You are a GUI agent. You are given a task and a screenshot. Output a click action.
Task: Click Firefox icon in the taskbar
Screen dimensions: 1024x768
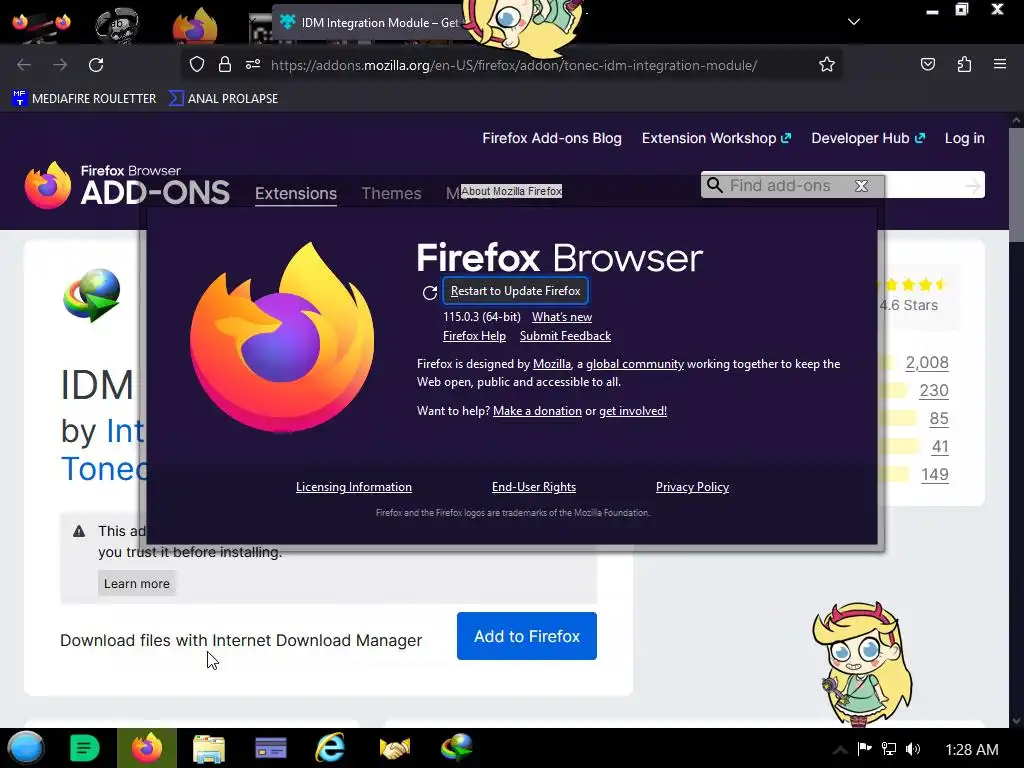(x=147, y=748)
